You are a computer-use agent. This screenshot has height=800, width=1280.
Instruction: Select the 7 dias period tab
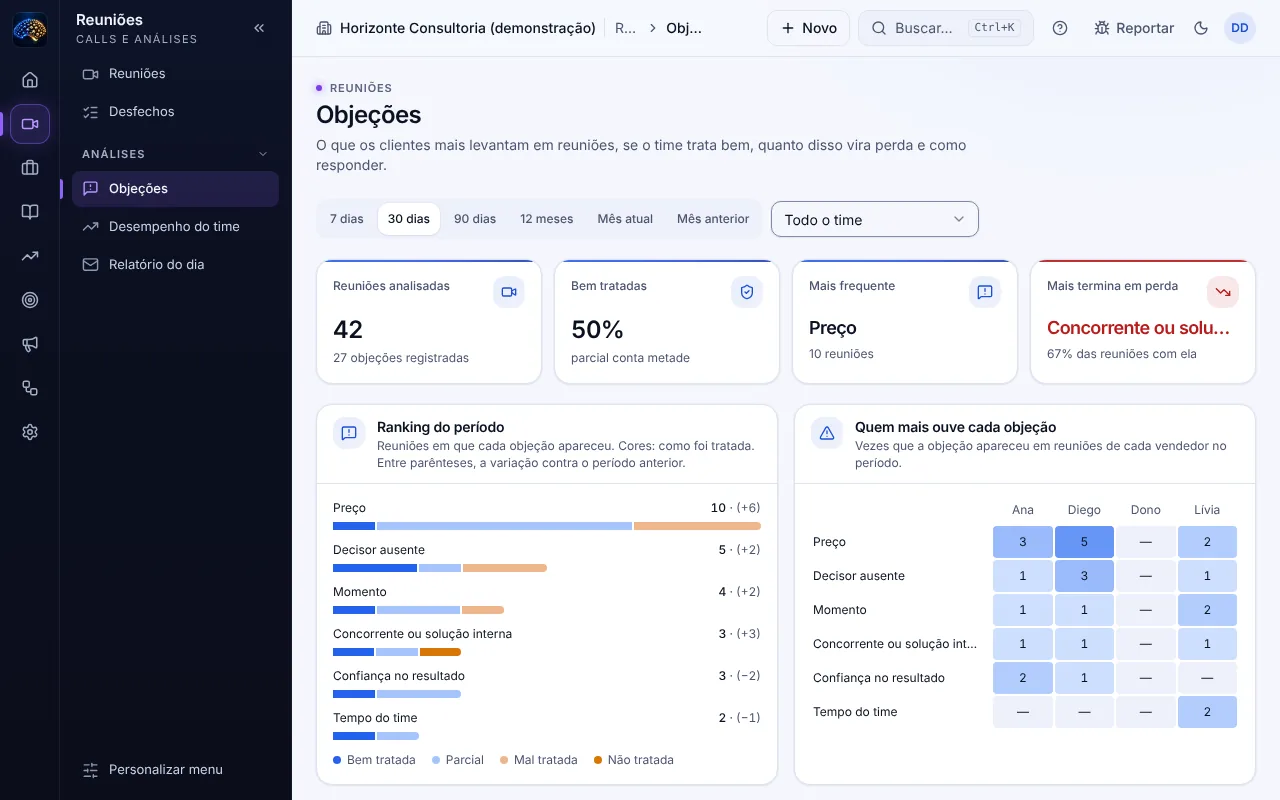(347, 219)
